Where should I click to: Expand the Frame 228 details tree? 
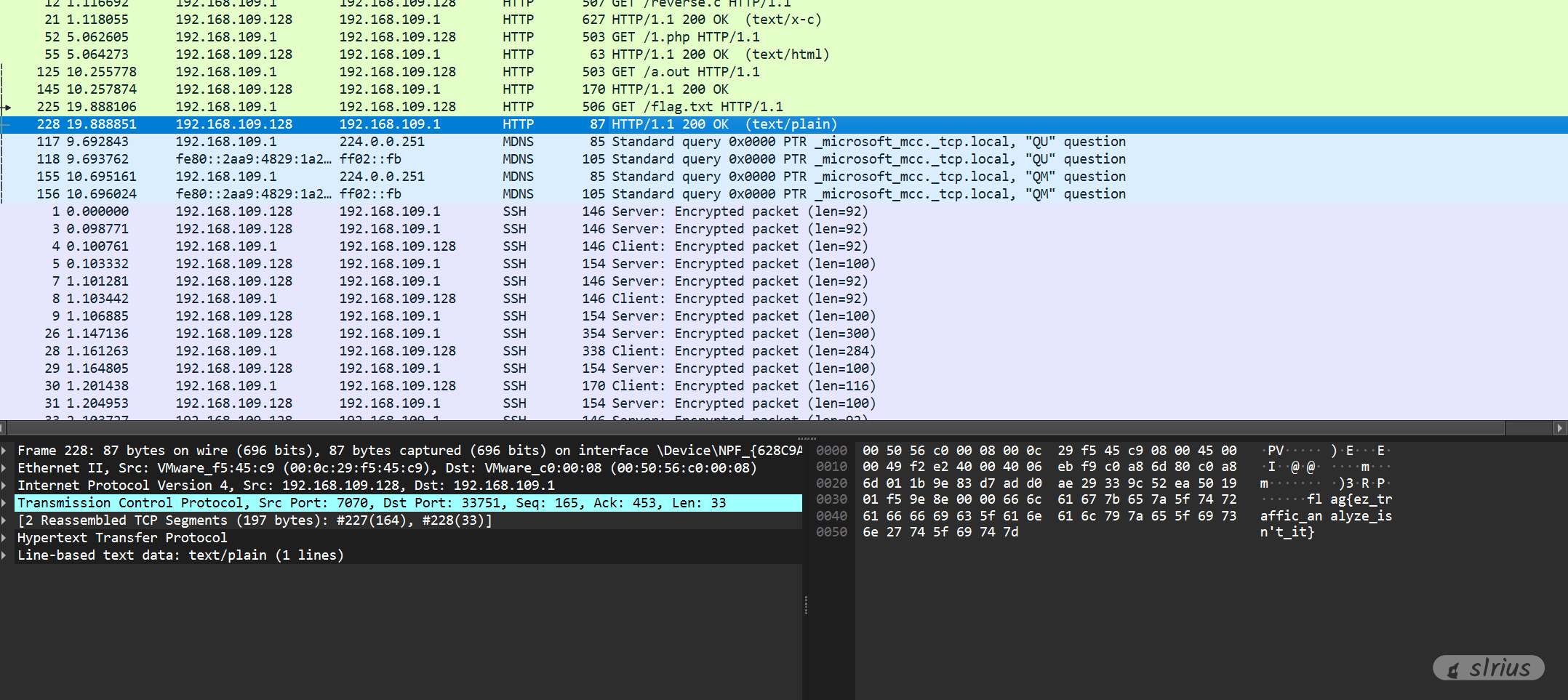click(x=5, y=451)
